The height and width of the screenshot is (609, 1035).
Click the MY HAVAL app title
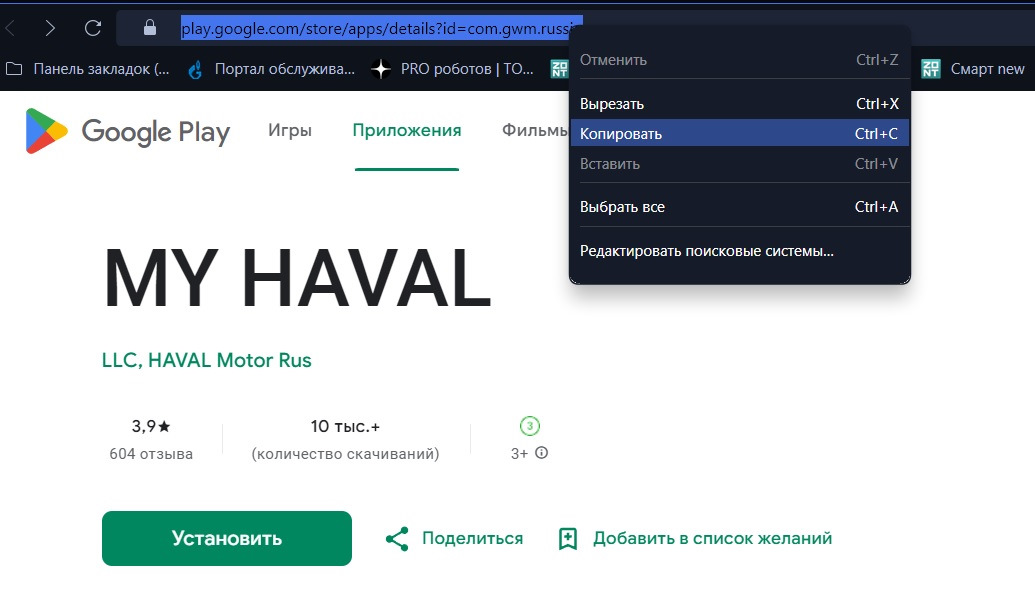pyautogui.click(x=298, y=278)
